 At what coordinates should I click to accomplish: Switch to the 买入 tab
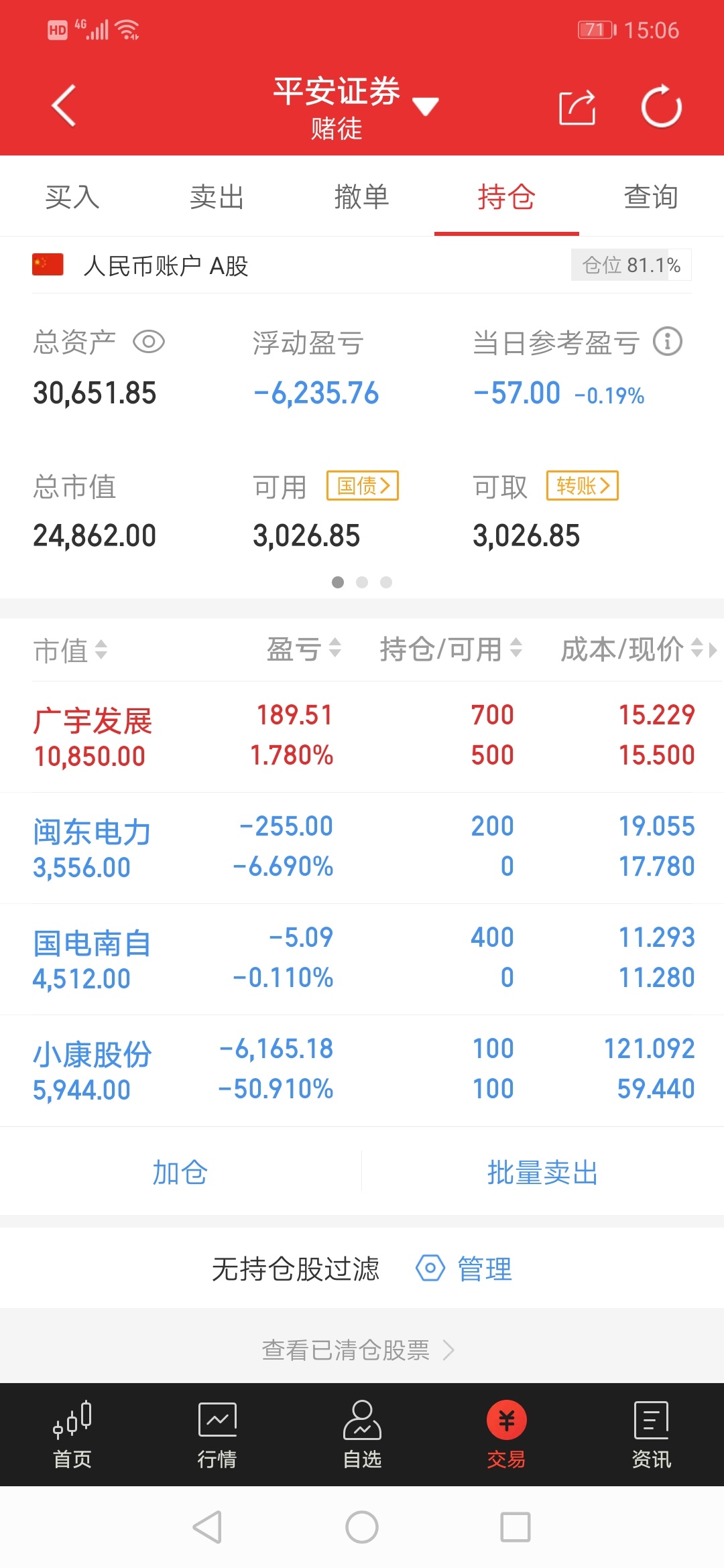tap(72, 197)
